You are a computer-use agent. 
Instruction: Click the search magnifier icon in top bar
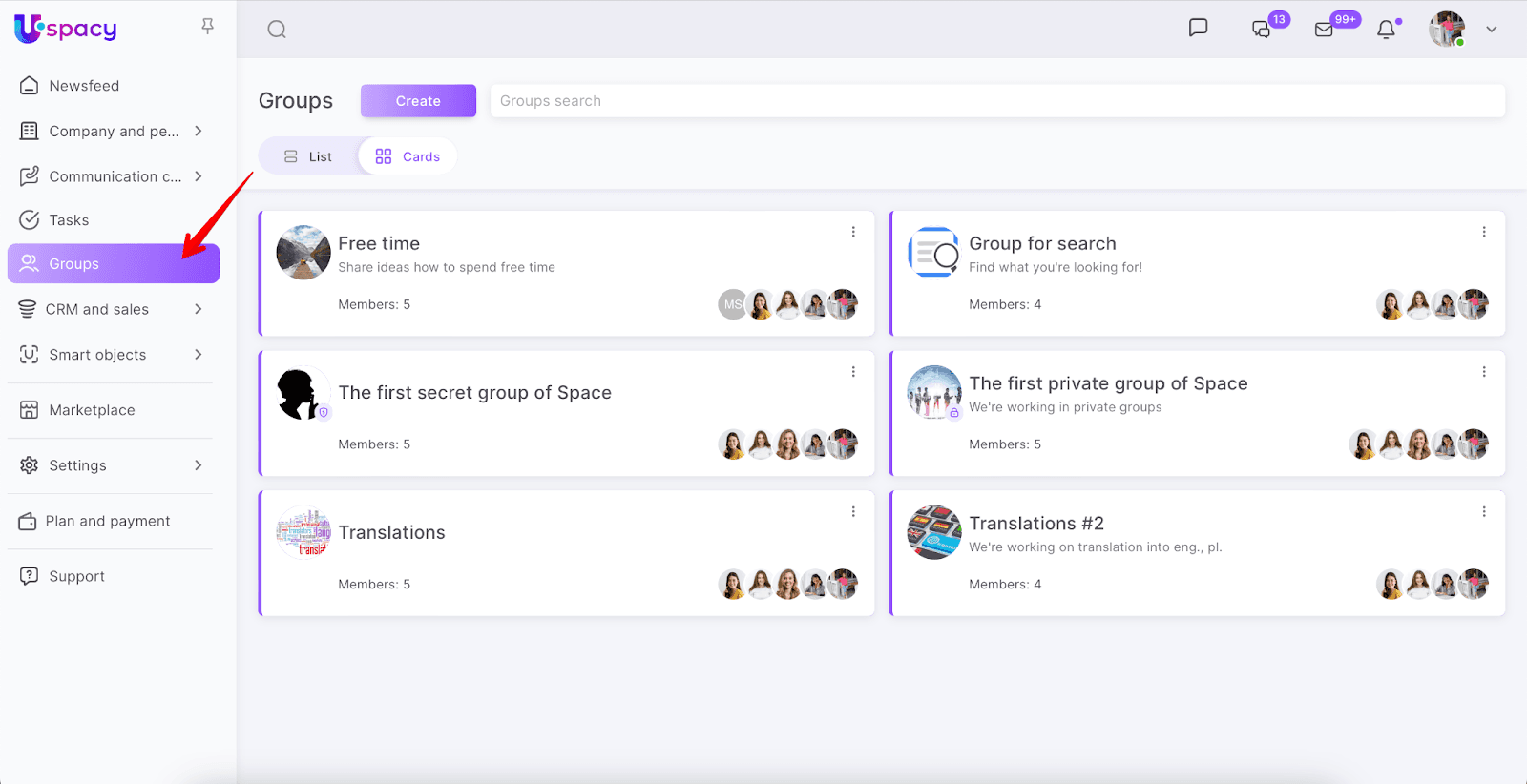(277, 30)
